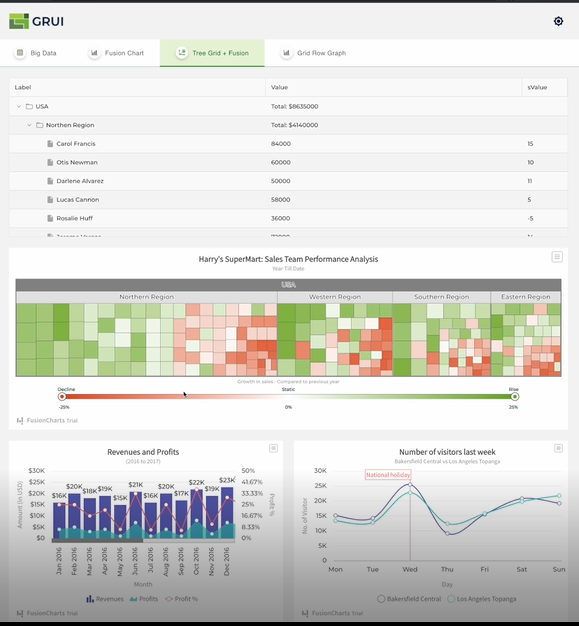Screen dimensions: 579x626
Task: Click the value 60000 cell
Action: (281, 162)
